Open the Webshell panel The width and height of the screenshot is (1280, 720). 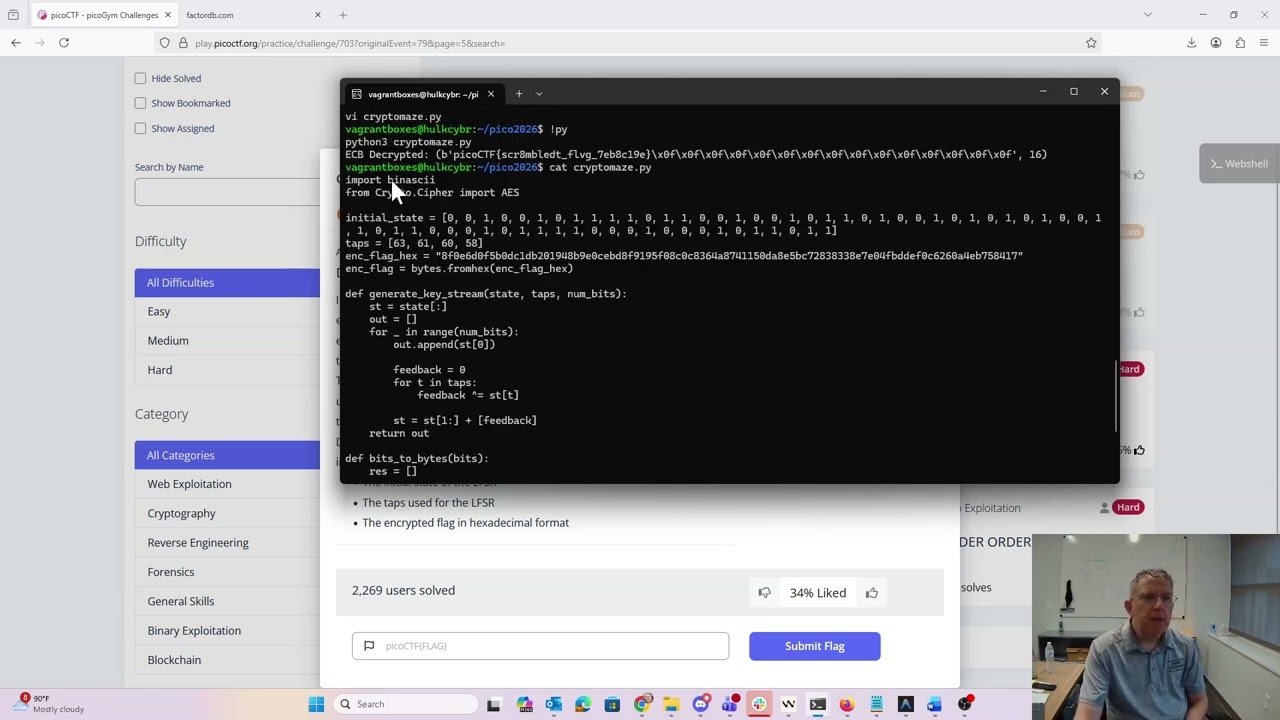1239,164
